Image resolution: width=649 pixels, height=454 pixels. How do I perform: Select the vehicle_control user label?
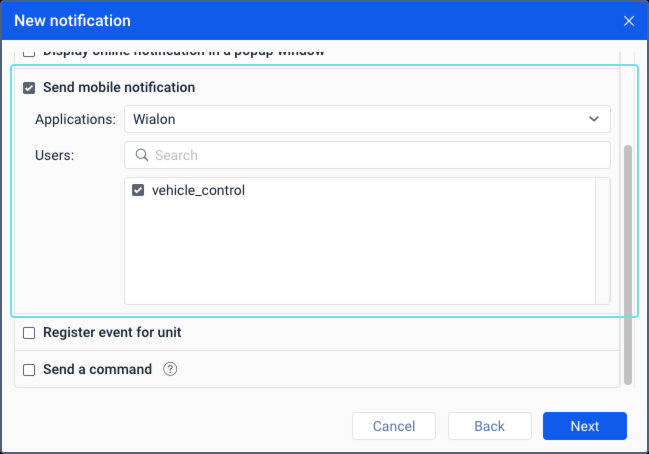click(x=198, y=190)
